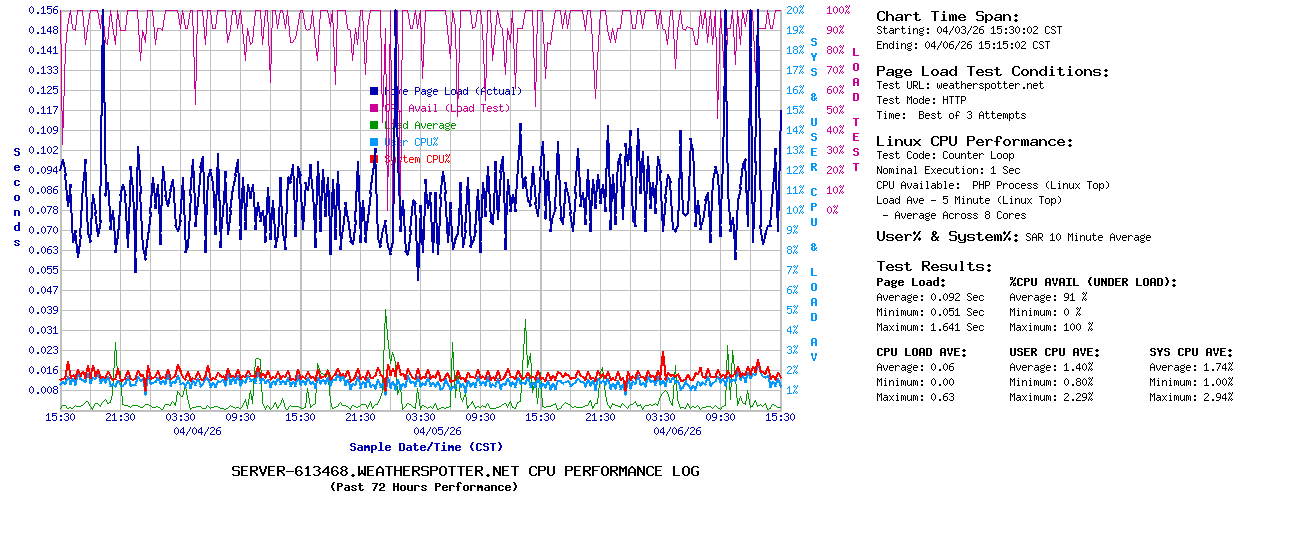Click the weatherspotter.net Test URL text
This screenshot has height=550, width=1300.
[989, 86]
